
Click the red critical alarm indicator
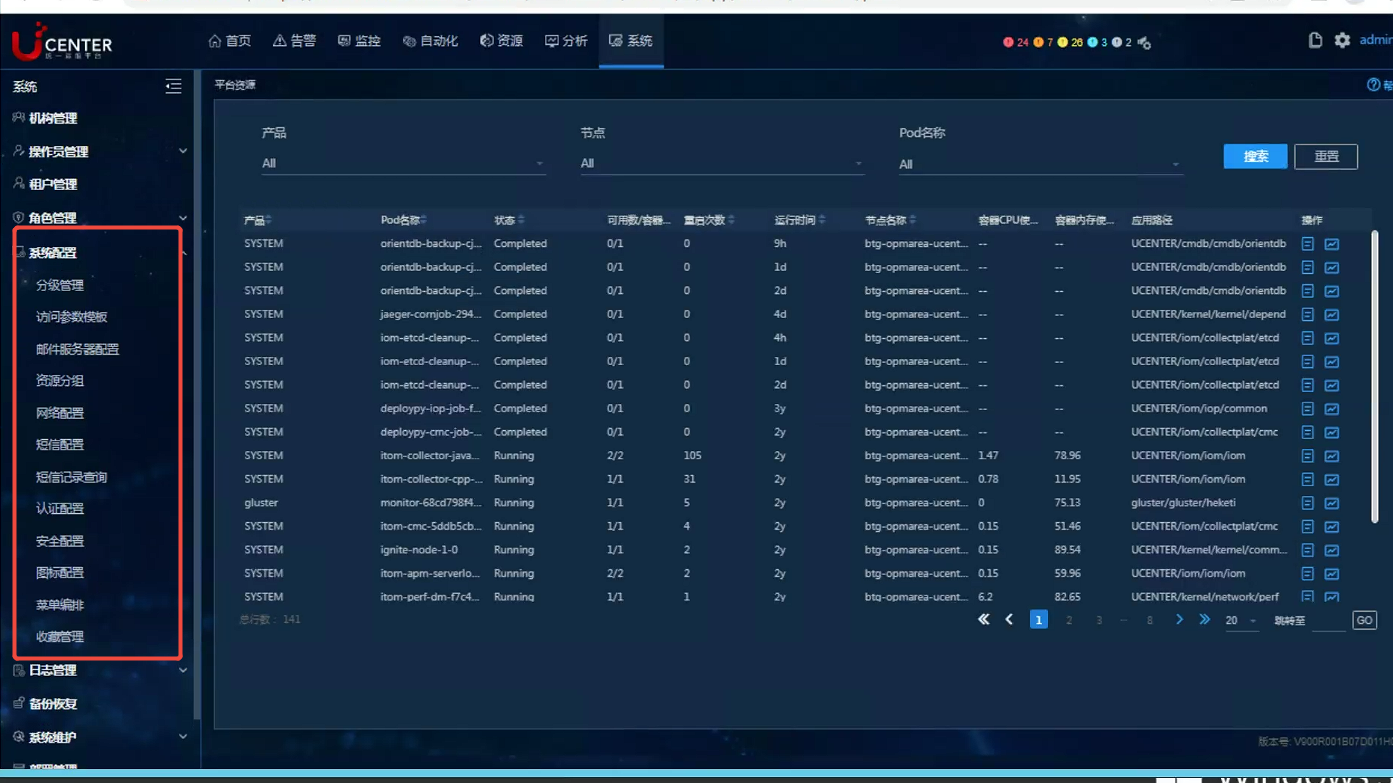click(x=1015, y=42)
